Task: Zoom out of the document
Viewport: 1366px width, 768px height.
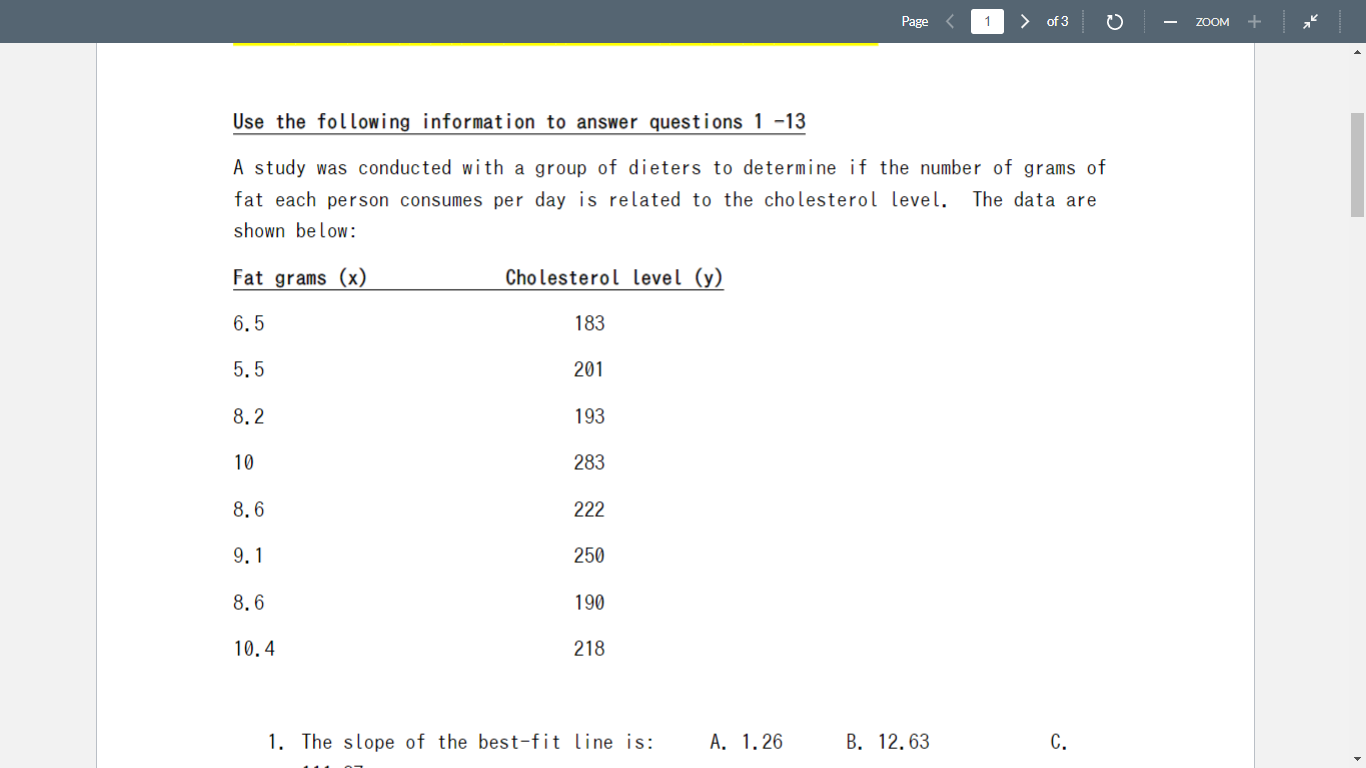Action: [1170, 20]
